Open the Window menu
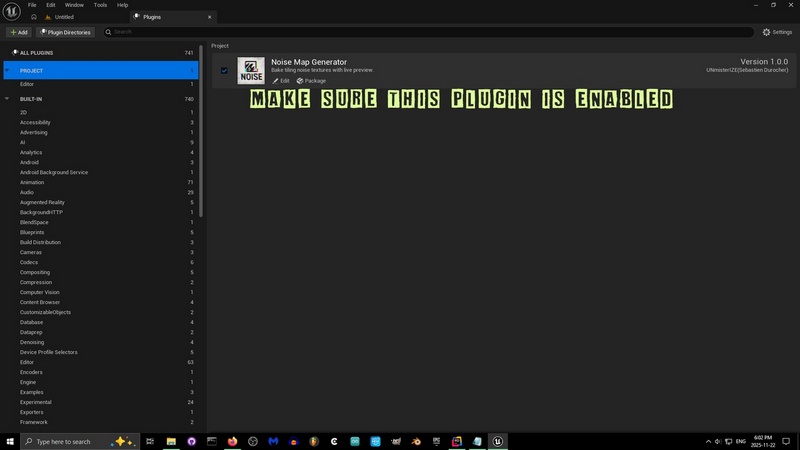800x450 pixels. pos(73,5)
